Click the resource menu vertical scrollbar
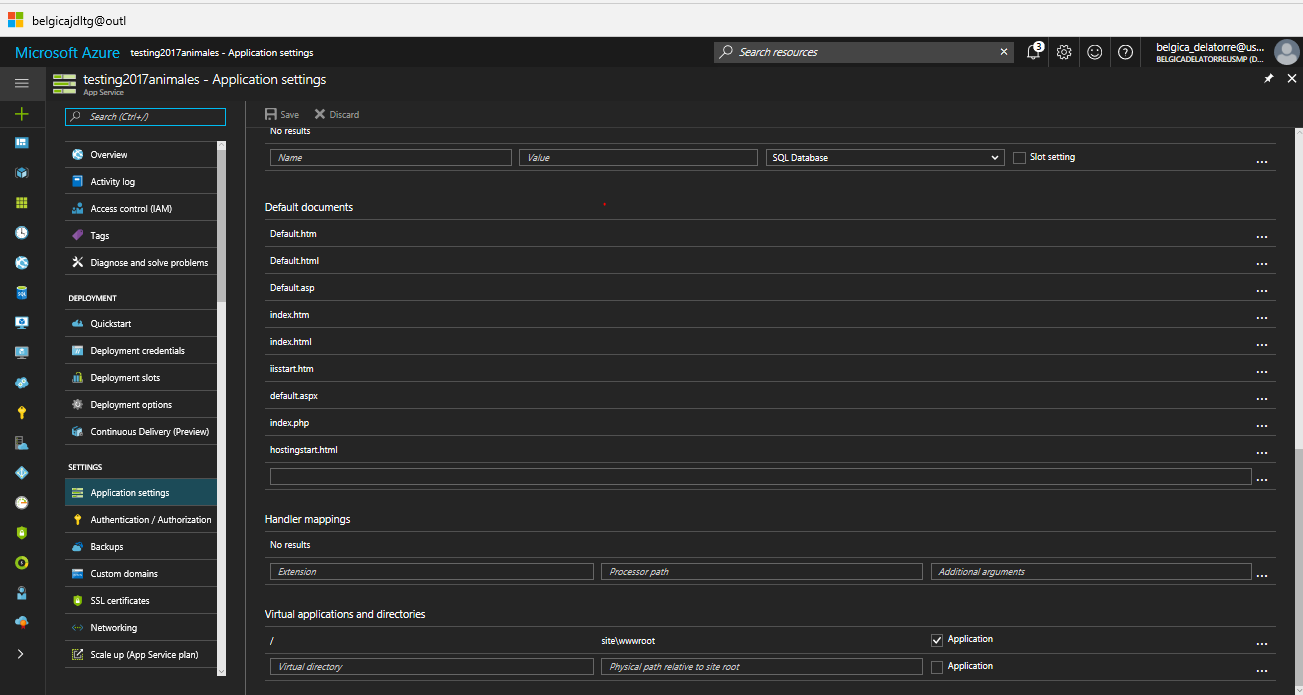Image resolution: width=1303 pixels, height=695 pixels. 221,220
